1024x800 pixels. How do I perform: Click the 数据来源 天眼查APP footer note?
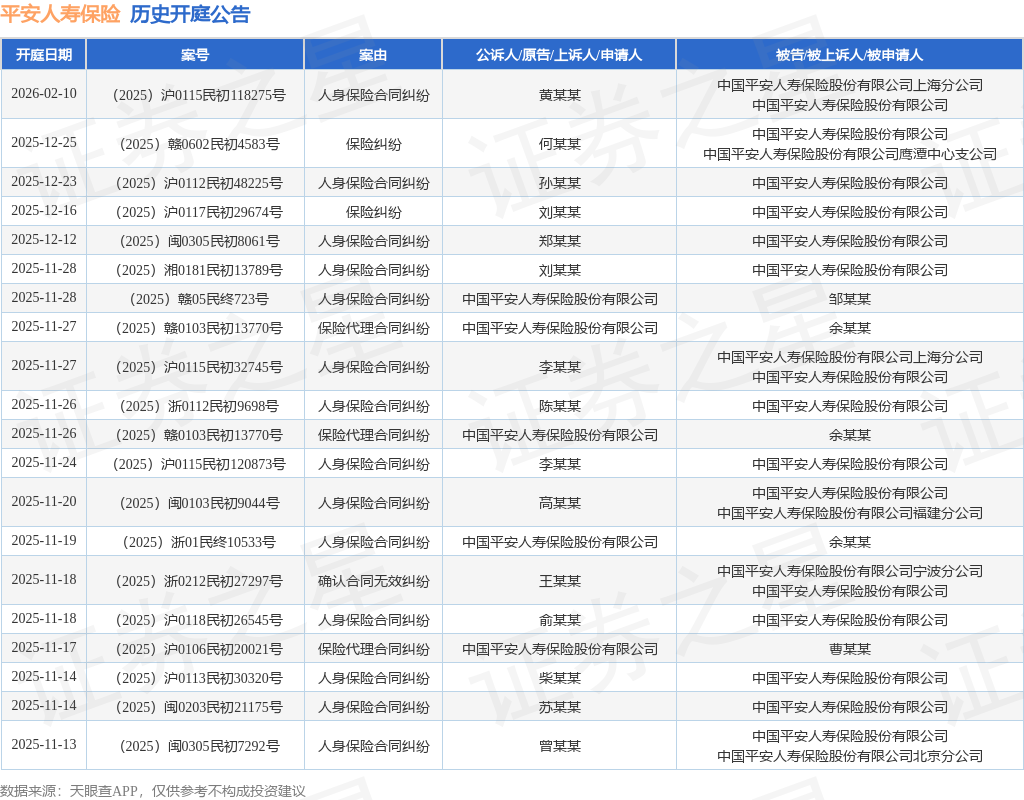(153, 792)
